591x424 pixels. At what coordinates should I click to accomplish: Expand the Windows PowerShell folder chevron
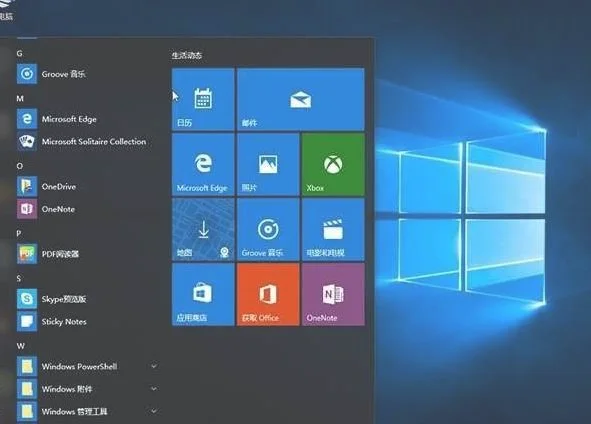(x=154, y=366)
